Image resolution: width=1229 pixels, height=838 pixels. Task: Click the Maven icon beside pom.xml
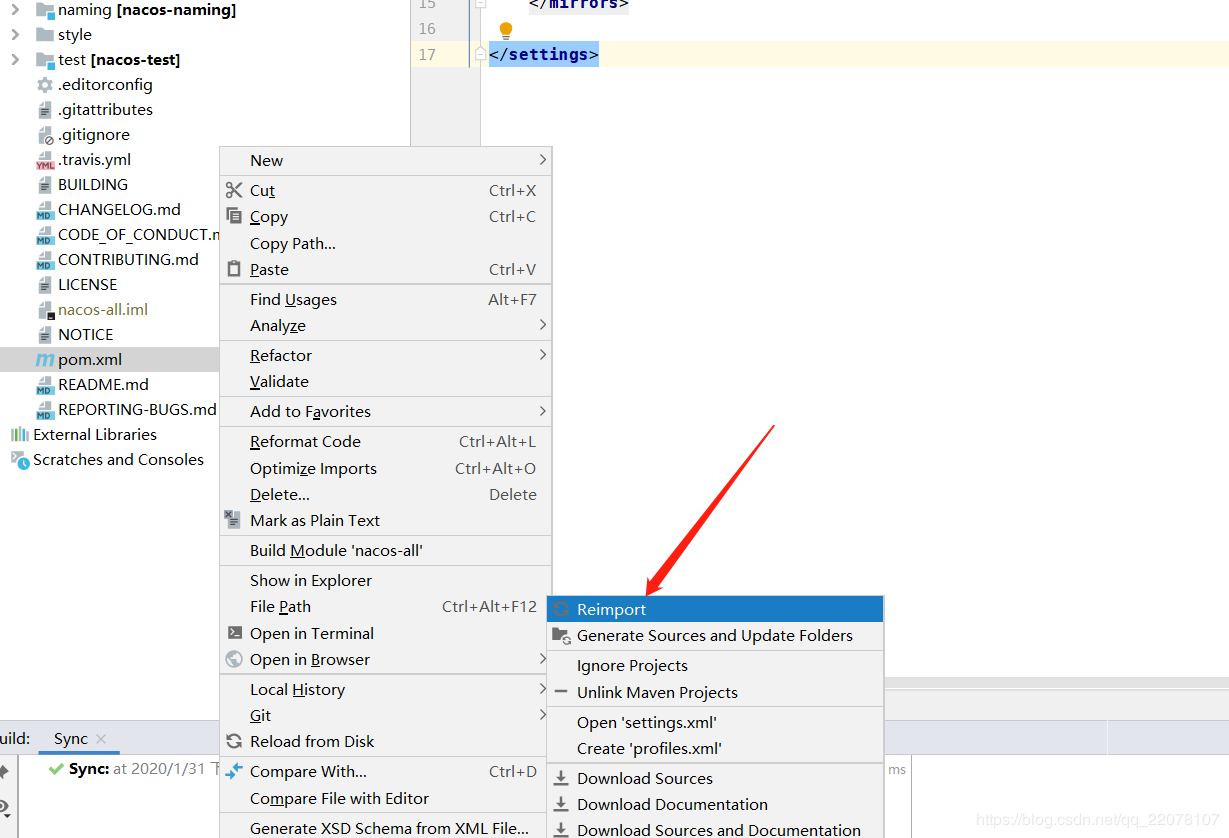45,360
